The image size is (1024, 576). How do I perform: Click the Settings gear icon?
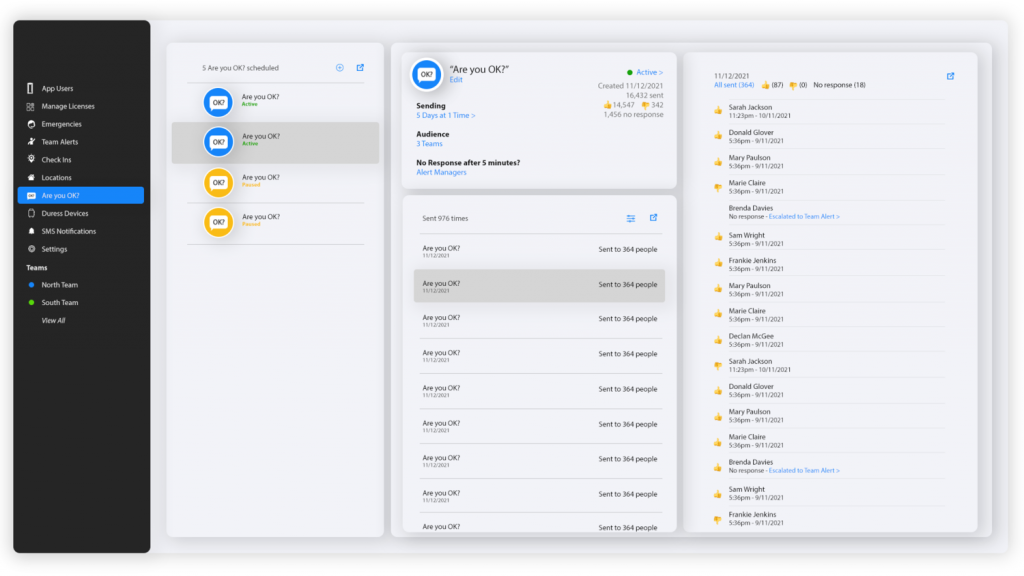click(31, 249)
